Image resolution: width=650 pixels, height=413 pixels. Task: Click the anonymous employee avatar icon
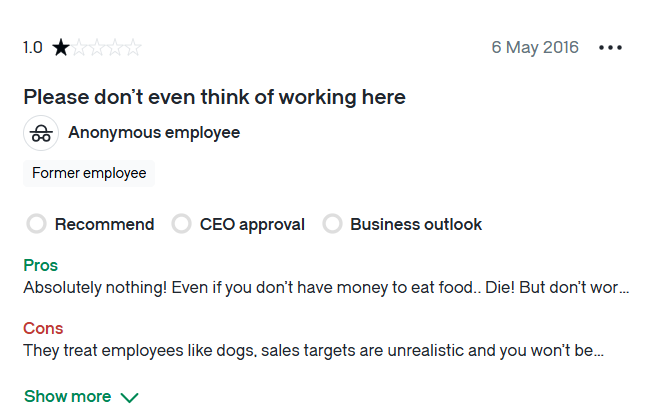coord(41,133)
